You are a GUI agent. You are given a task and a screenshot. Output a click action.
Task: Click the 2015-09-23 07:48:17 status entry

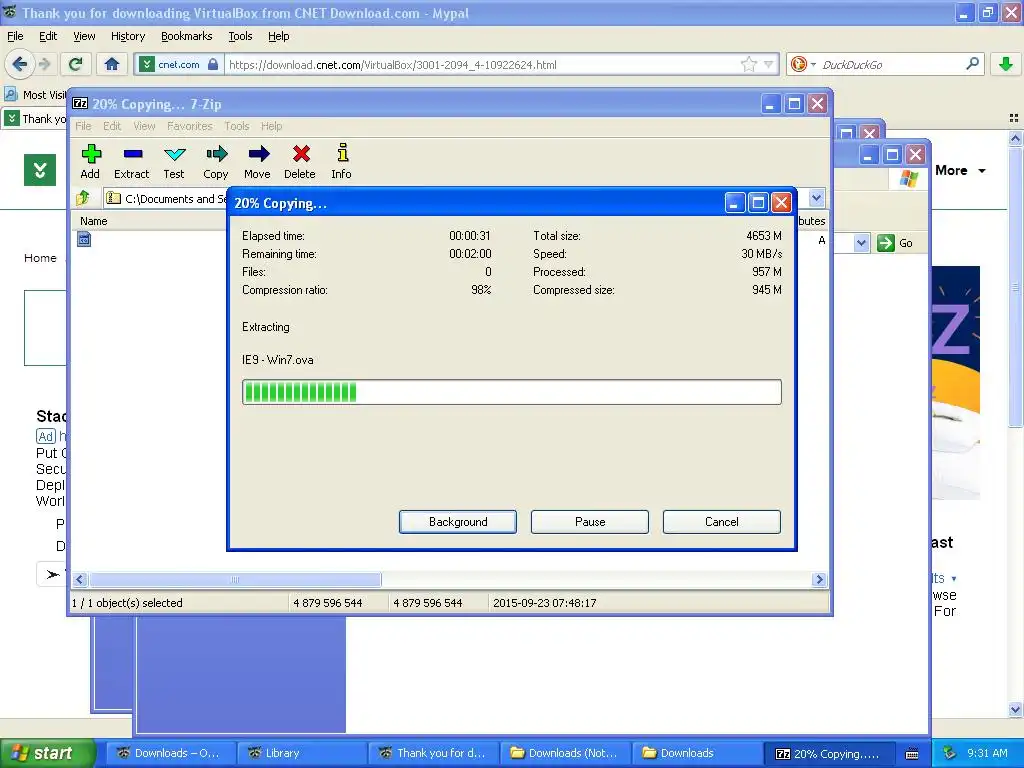pos(545,603)
